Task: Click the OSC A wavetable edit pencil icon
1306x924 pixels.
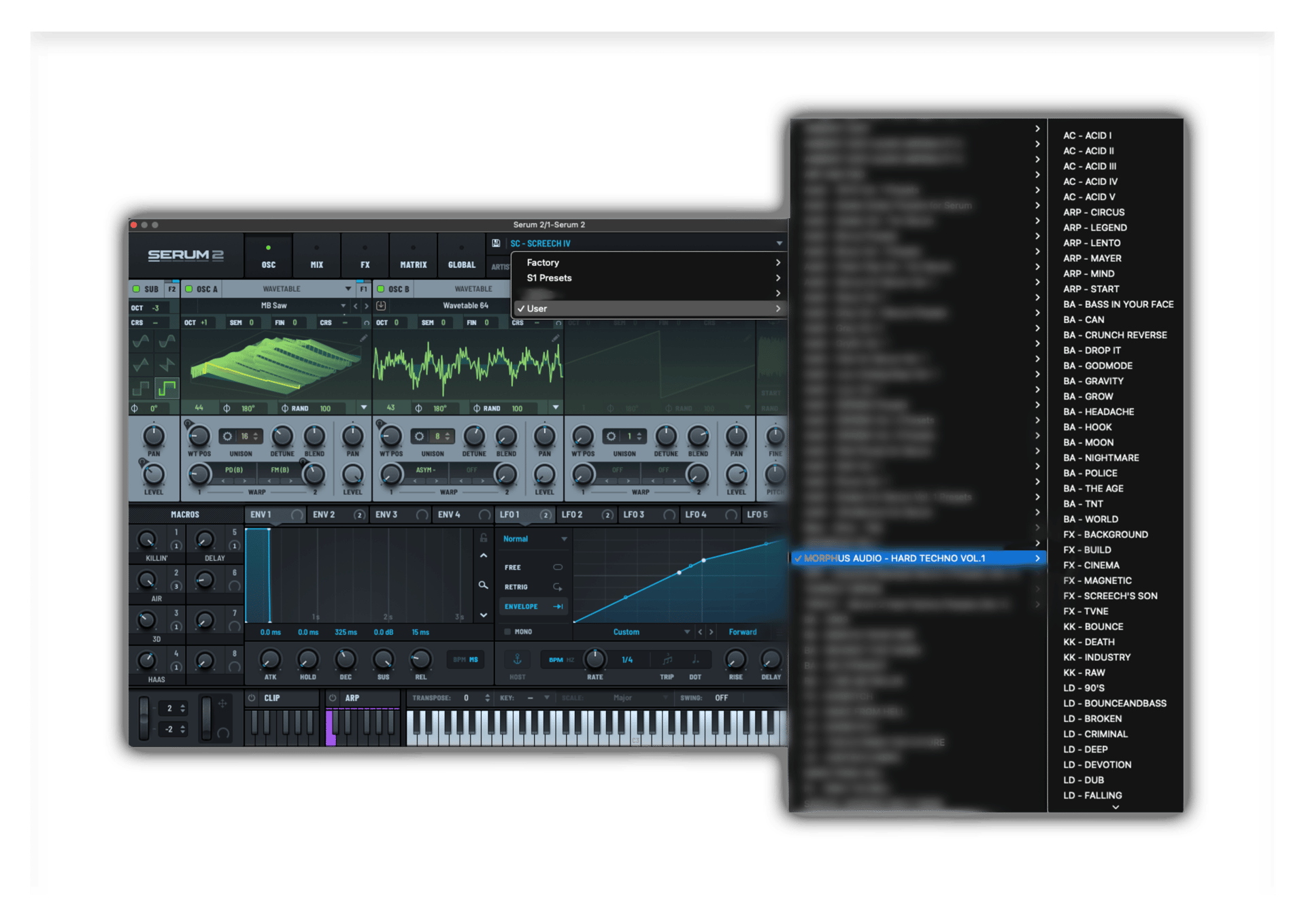Action: [x=364, y=338]
